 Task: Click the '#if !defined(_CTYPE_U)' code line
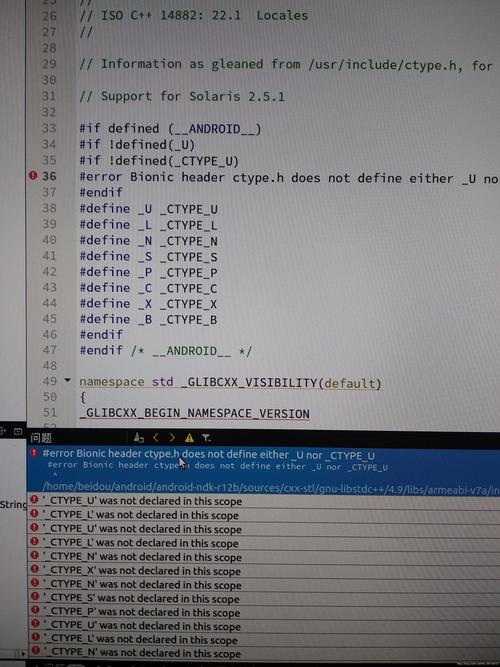(159, 161)
